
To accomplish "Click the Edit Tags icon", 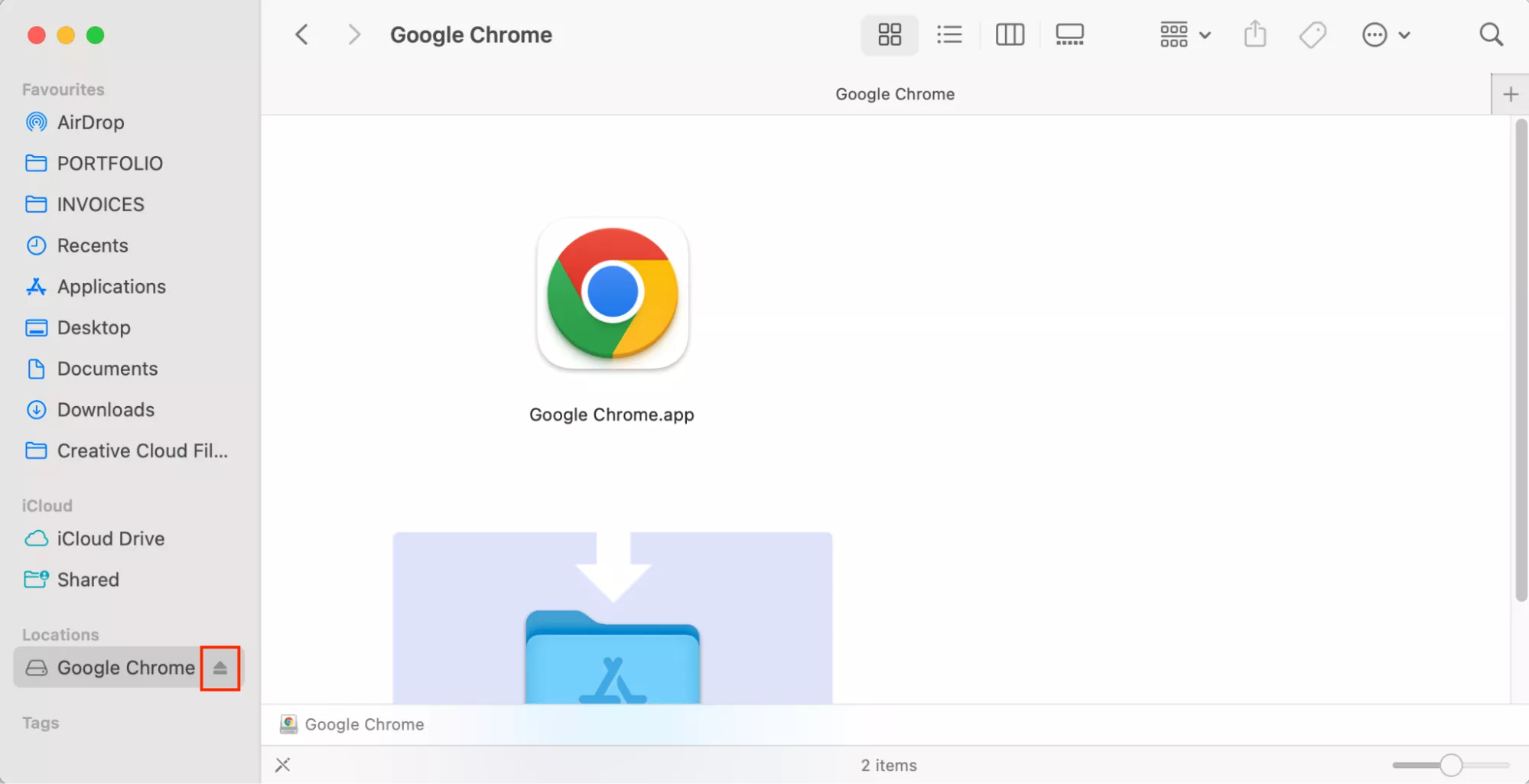I will tap(1313, 34).
